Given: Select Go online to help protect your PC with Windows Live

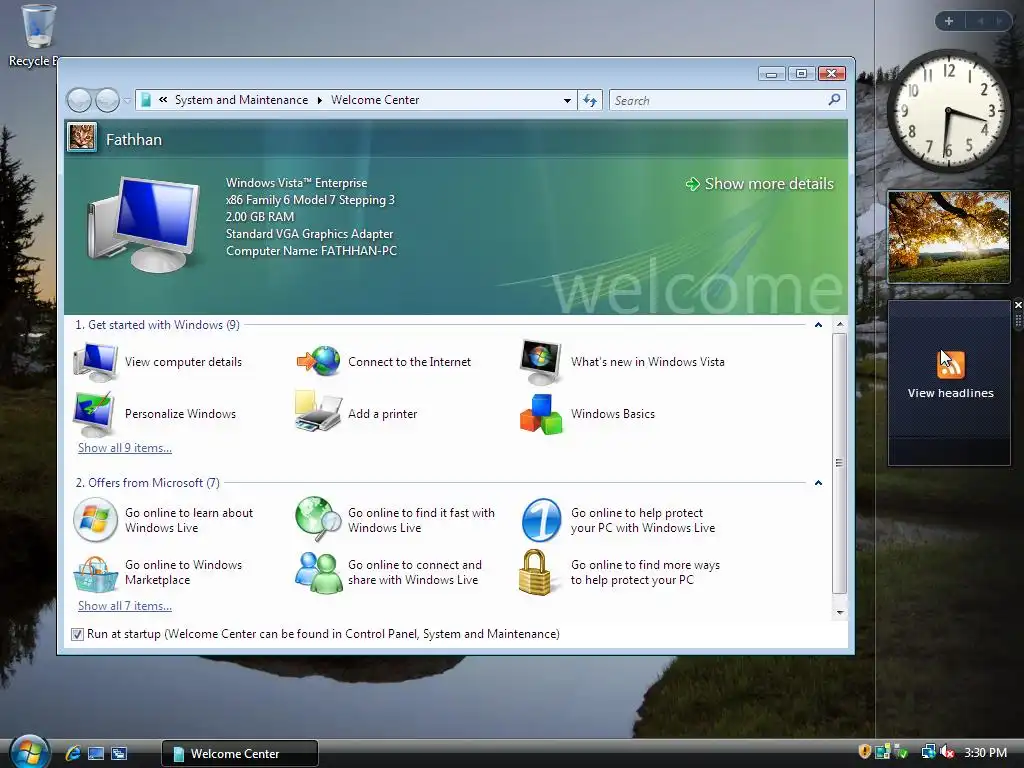Looking at the screenshot, I should point(618,520).
